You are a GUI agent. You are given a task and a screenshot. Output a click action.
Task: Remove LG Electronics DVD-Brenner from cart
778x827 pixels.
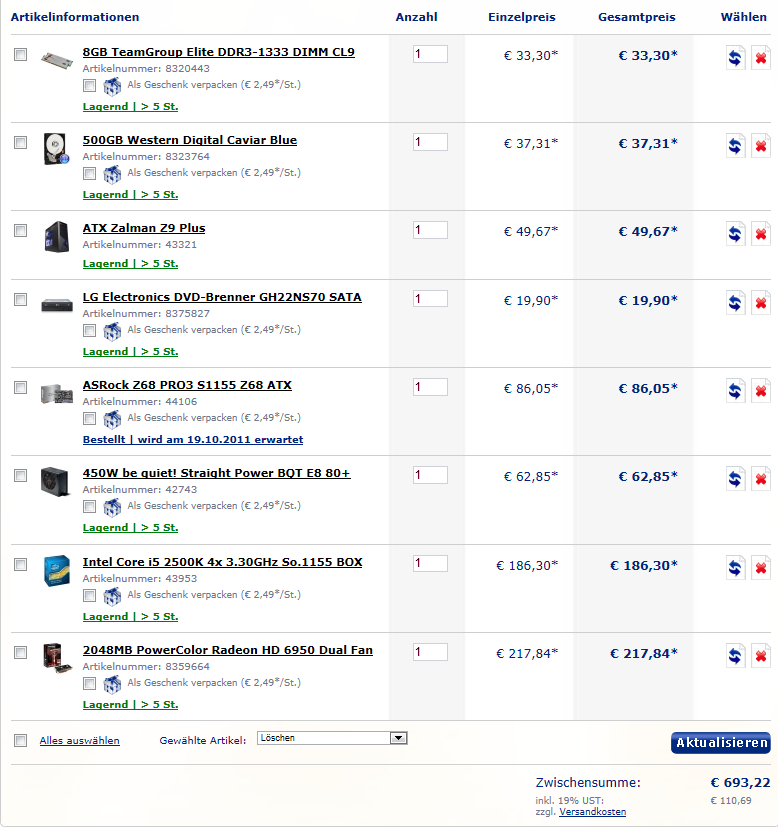click(761, 303)
